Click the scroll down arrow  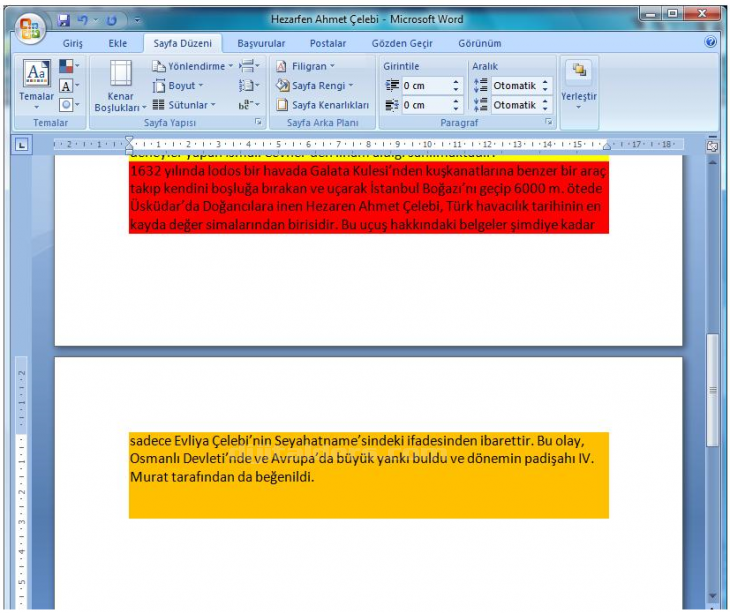[712, 595]
